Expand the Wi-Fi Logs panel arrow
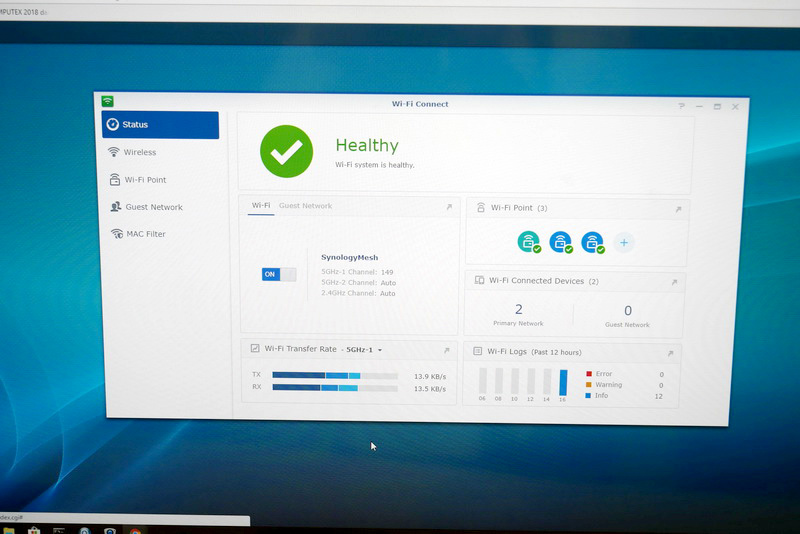Screen dimensions: 800x534 (670, 353)
